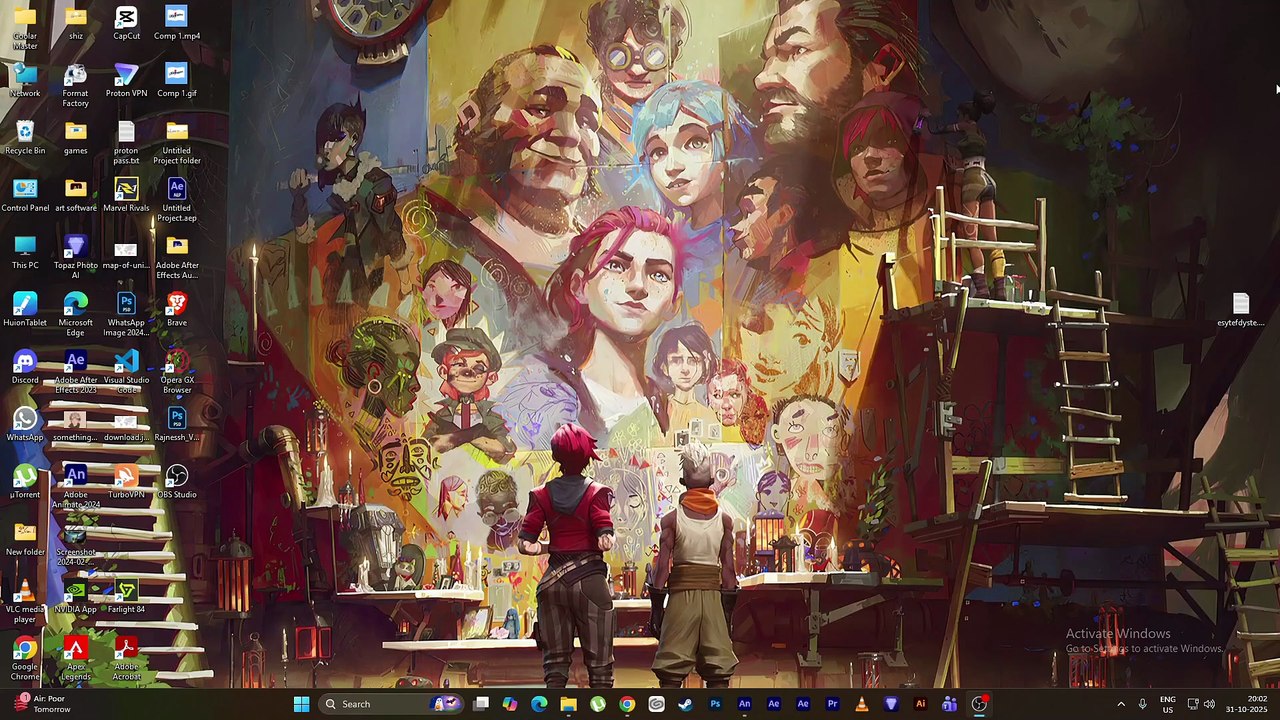Image resolution: width=1280 pixels, height=720 pixels.
Task: Open the CapCut desktop shortcut
Action: 126,23
